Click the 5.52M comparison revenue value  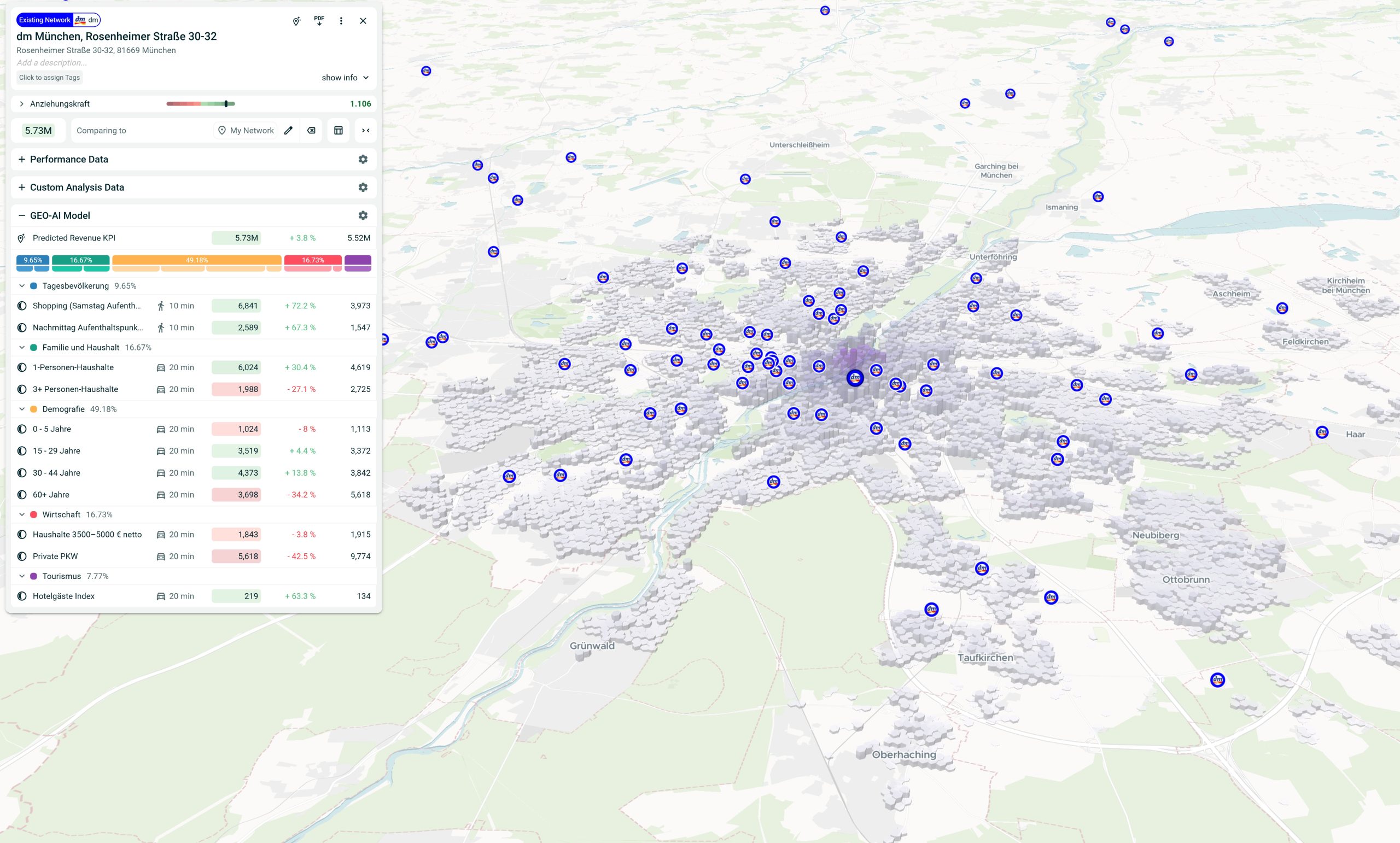coord(359,238)
